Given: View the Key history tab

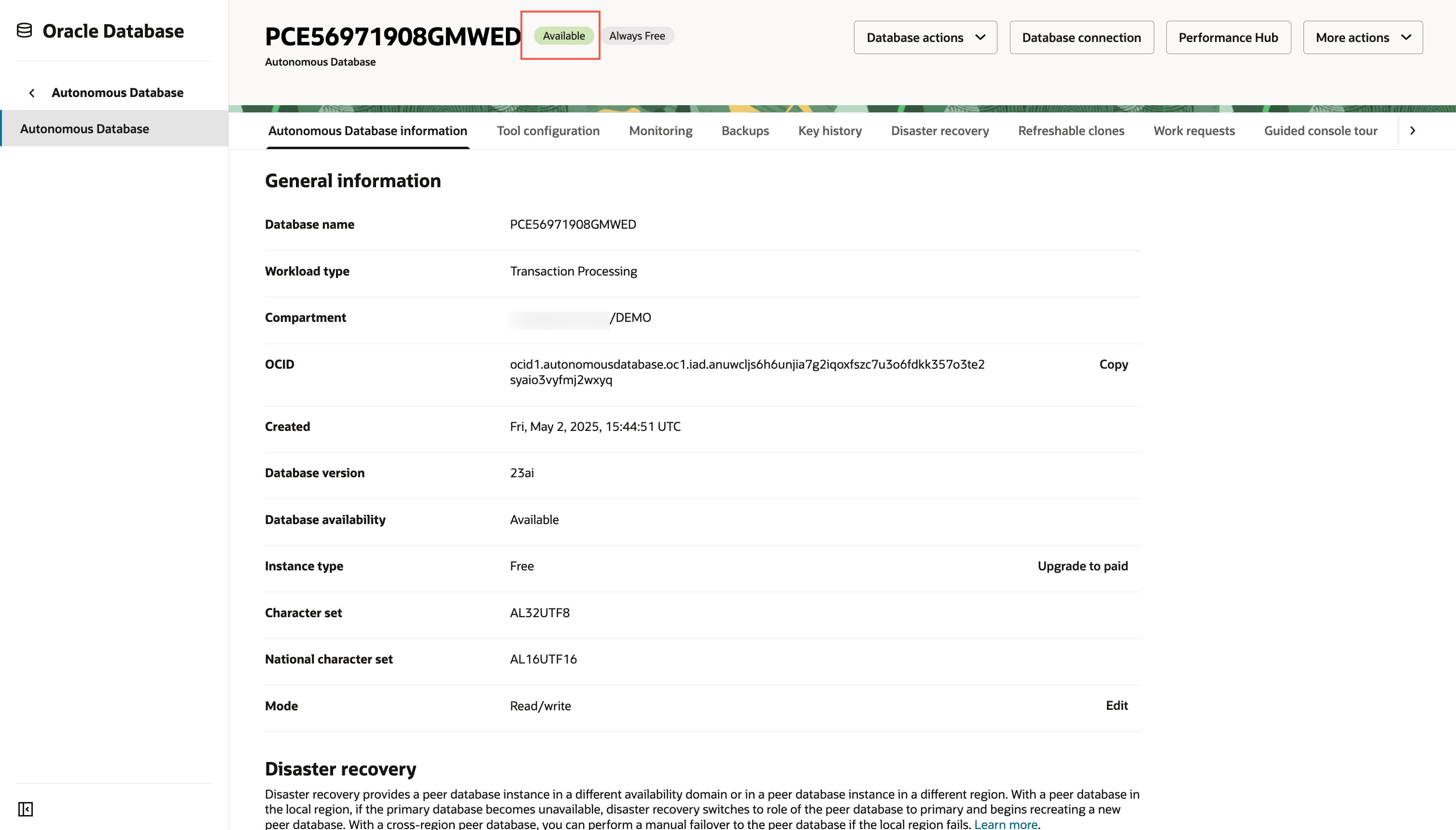Looking at the screenshot, I should click(829, 131).
